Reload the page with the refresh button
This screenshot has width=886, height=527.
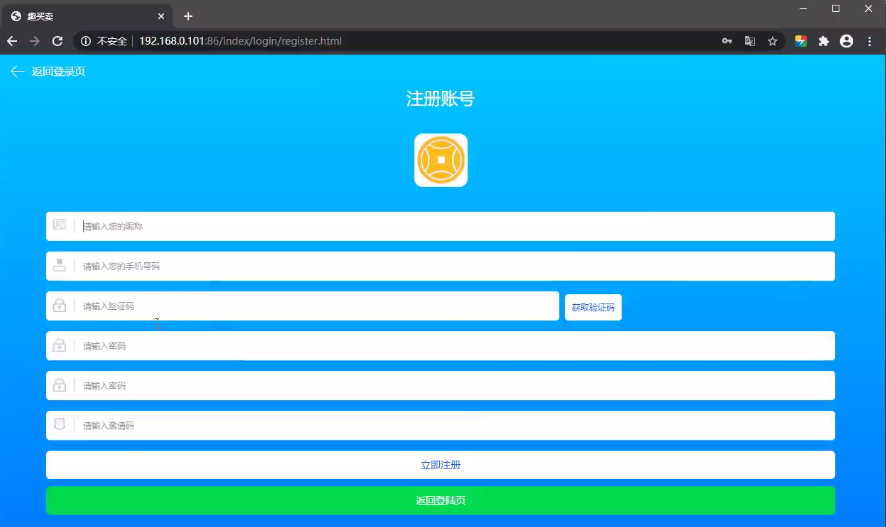click(57, 41)
